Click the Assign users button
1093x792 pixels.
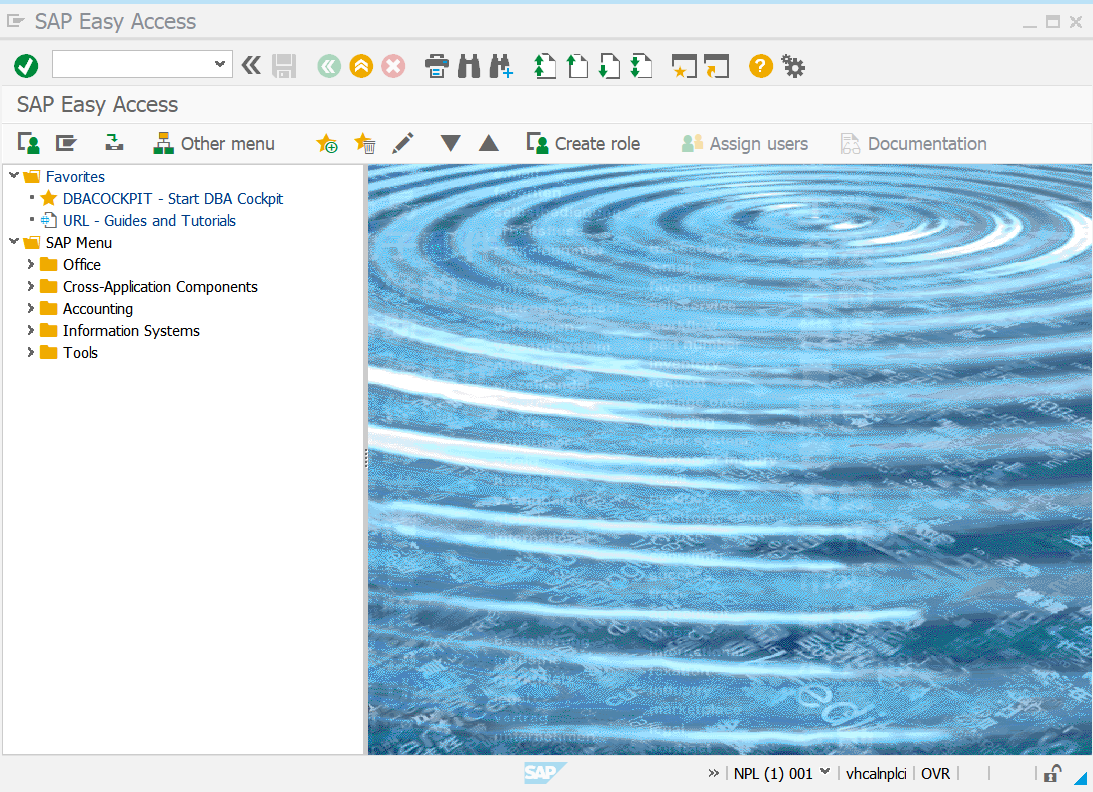744,144
